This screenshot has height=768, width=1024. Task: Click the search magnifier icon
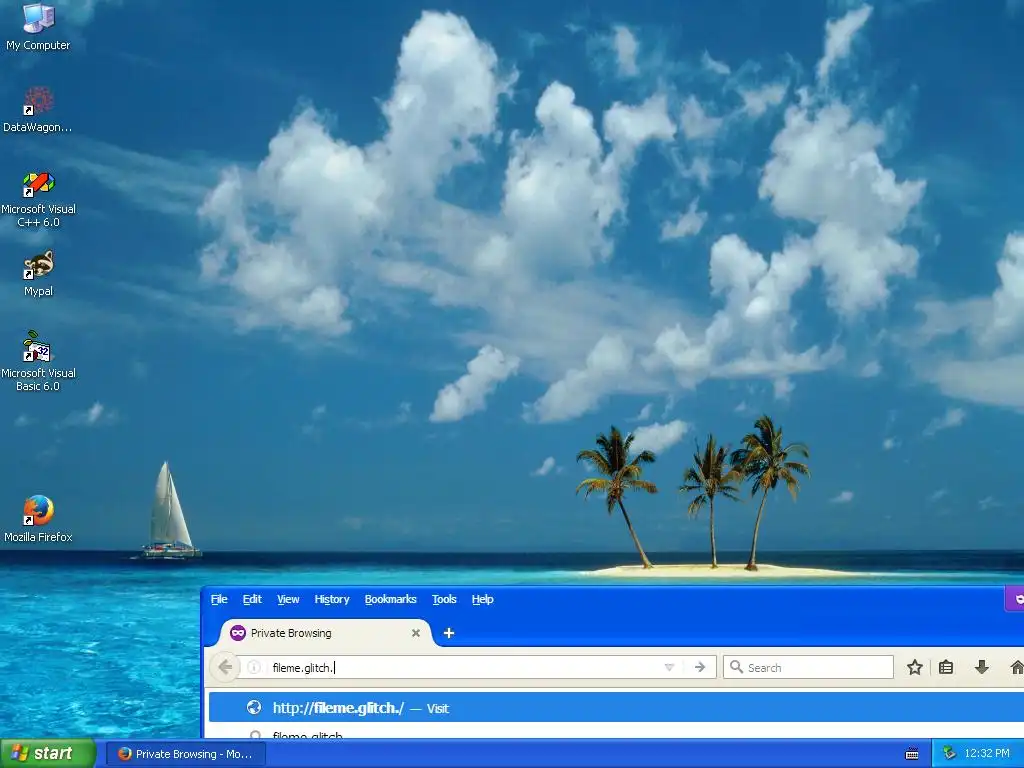click(x=736, y=667)
